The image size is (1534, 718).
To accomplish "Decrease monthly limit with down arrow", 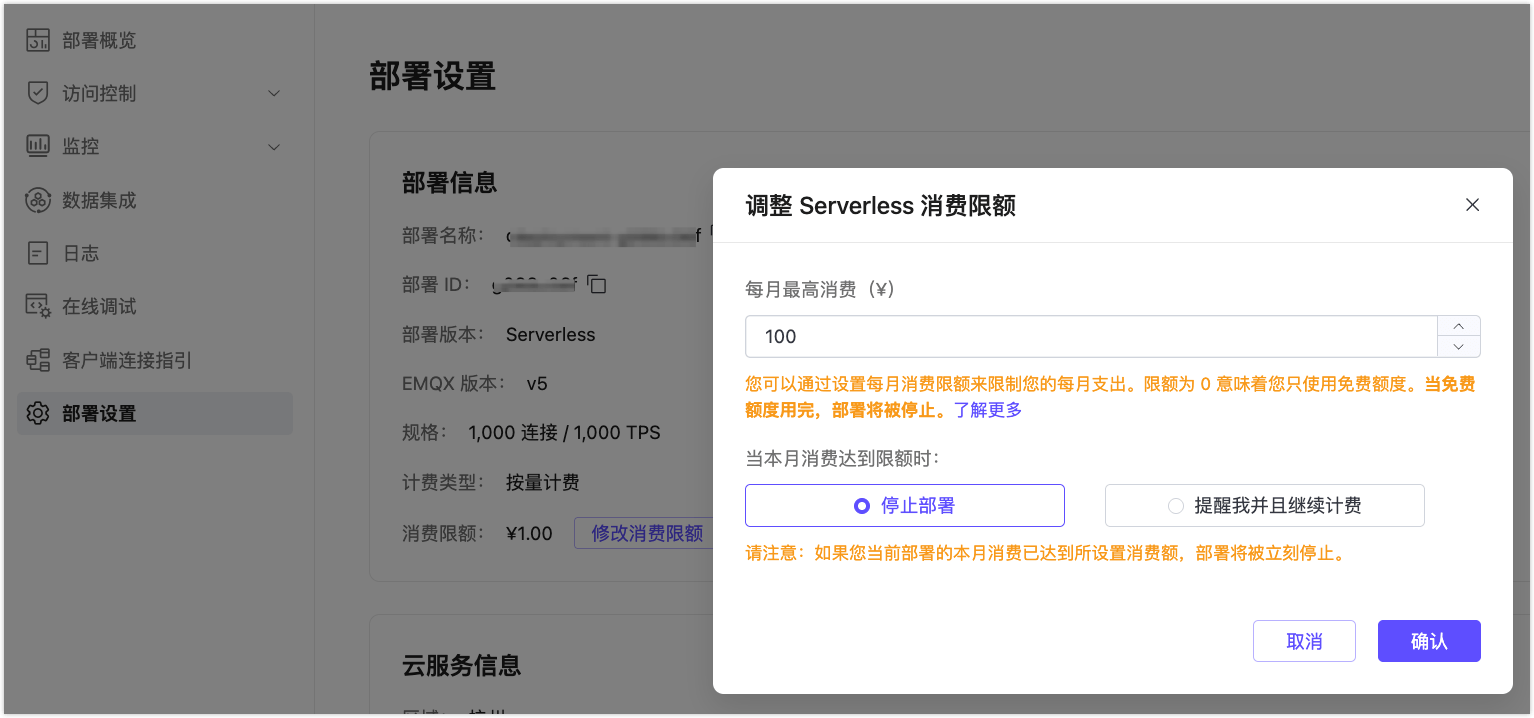I will [1458, 347].
